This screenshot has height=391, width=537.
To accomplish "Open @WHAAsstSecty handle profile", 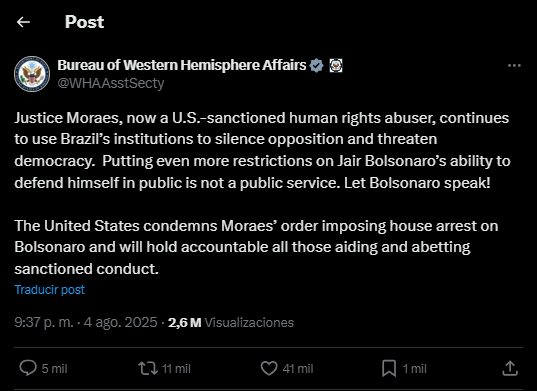I will click(x=111, y=83).
